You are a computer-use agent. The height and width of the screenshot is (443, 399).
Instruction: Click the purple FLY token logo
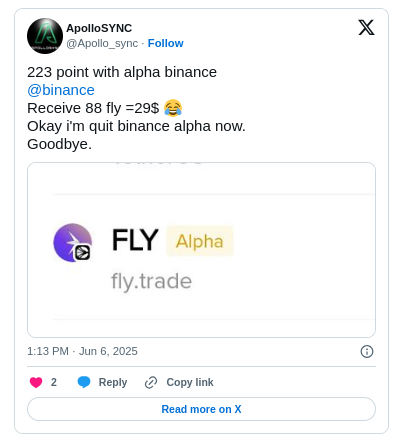pyautogui.click(x=73, y=243)
